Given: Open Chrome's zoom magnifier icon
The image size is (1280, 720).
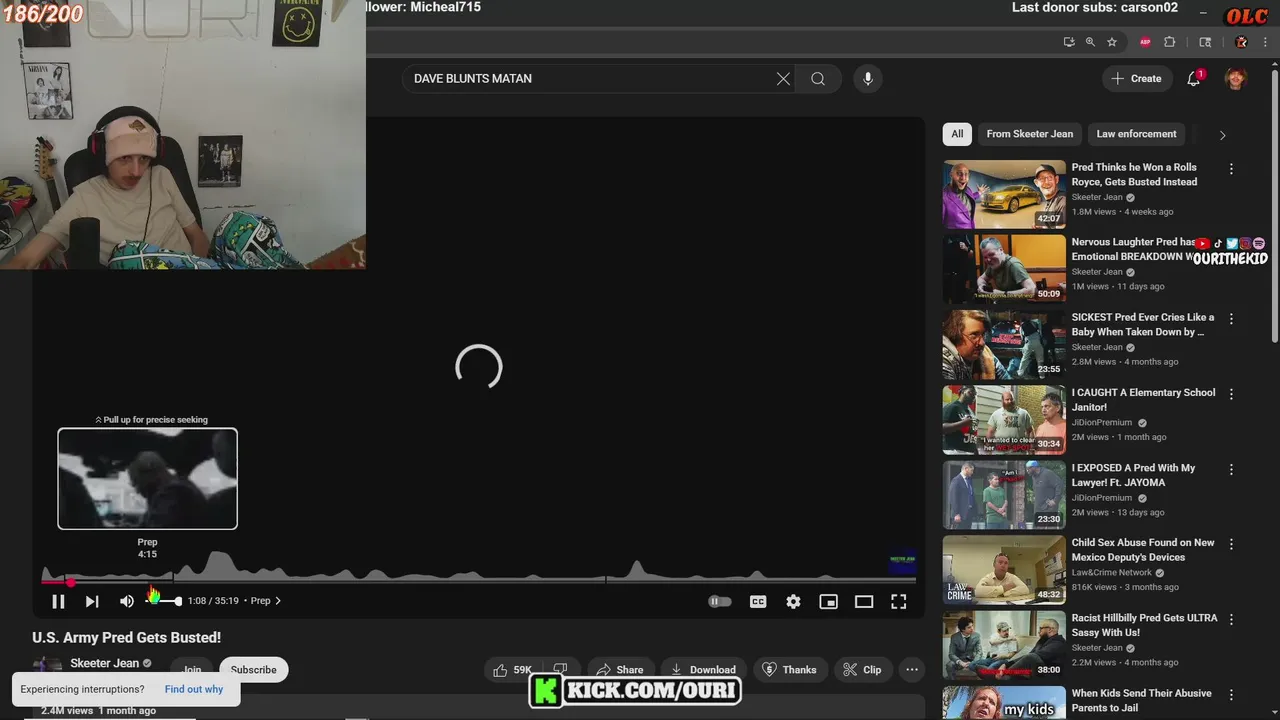Looking at the screenshot, I should [x=1090, y=42].
